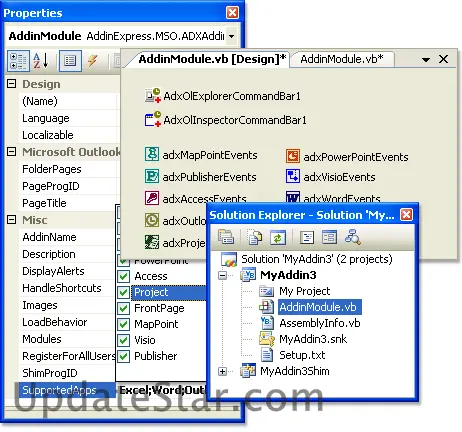This screenshot has width=462, height=432.
Task: Select the RegisterForAllUsers property
Action: [68, 356]
